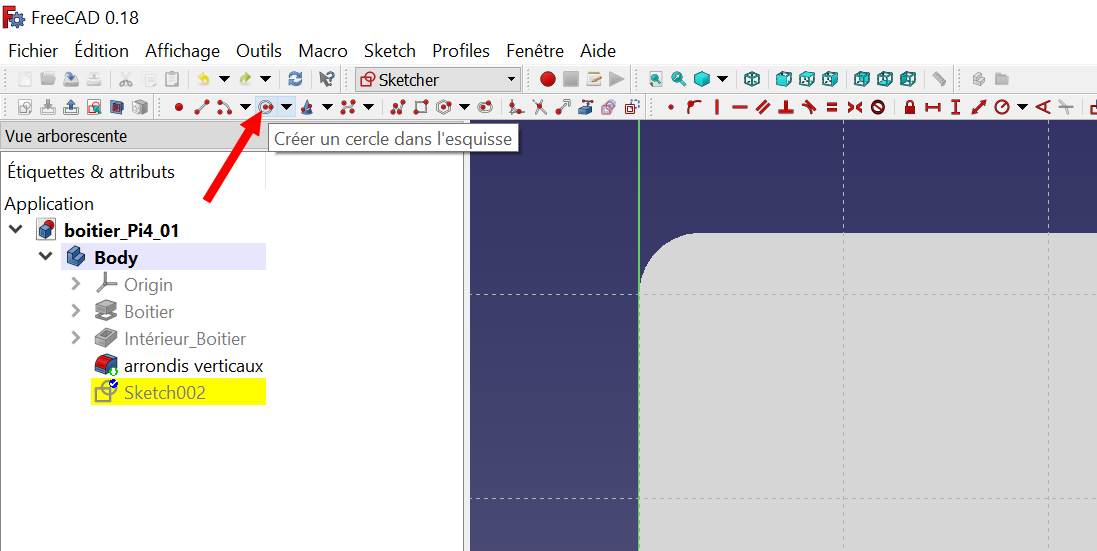Viewport: 1097px width, 551px height.
Task: Open the Fichier menu
Action: (x=34, y=51)
